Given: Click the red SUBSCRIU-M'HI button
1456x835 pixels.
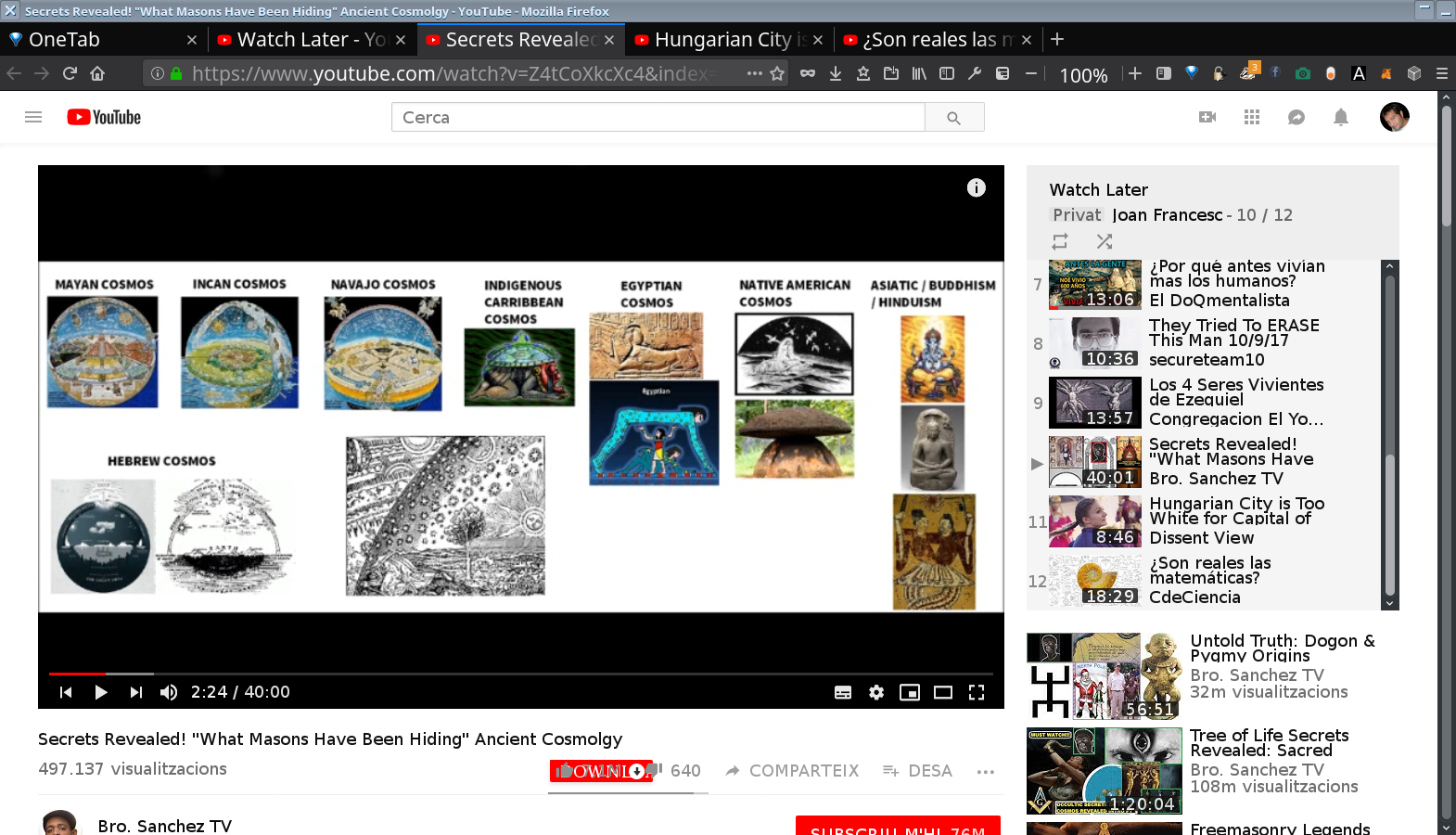Looking at the screenshot, I should click(898, 826).
